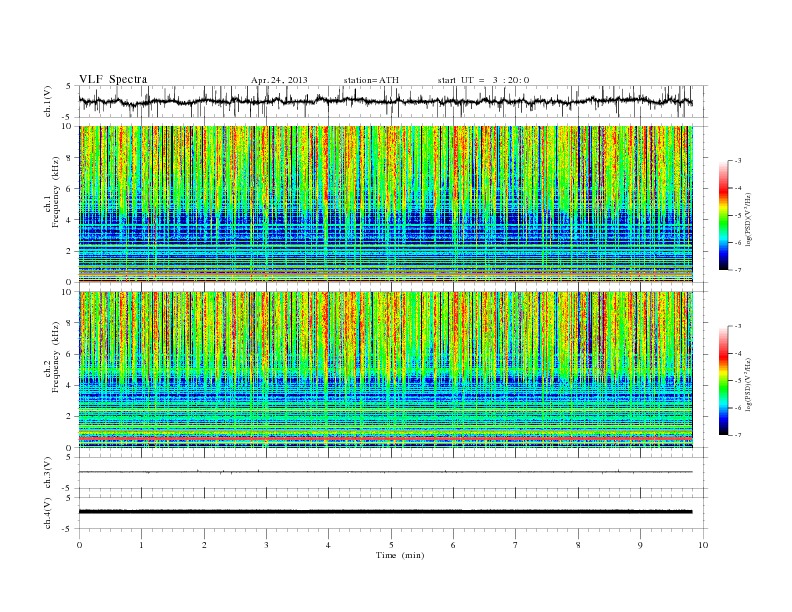This screenshot has height=612, width=792.
Task: Click time-axis tick label '4' at bottom
Action: point(328,545)
